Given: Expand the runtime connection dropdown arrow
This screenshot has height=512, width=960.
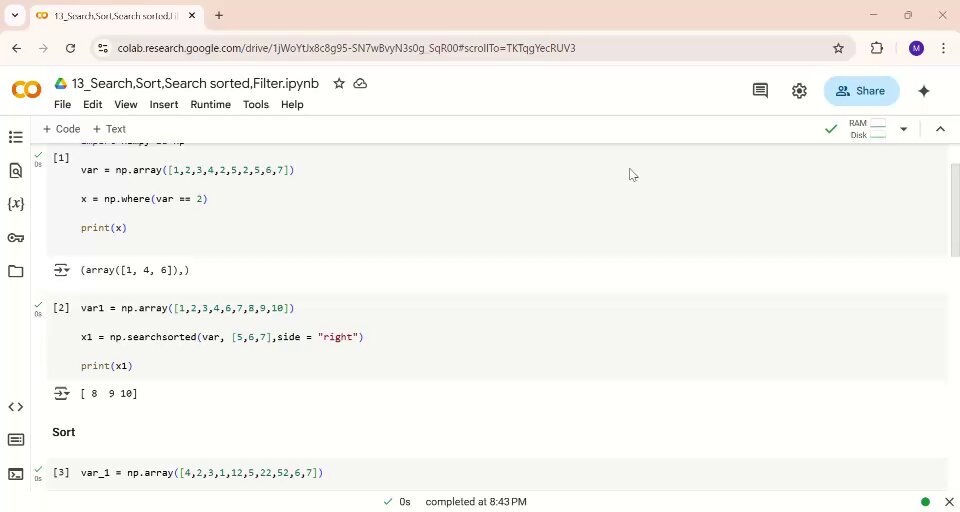Looking at the screenshot, I should [904, 129].
